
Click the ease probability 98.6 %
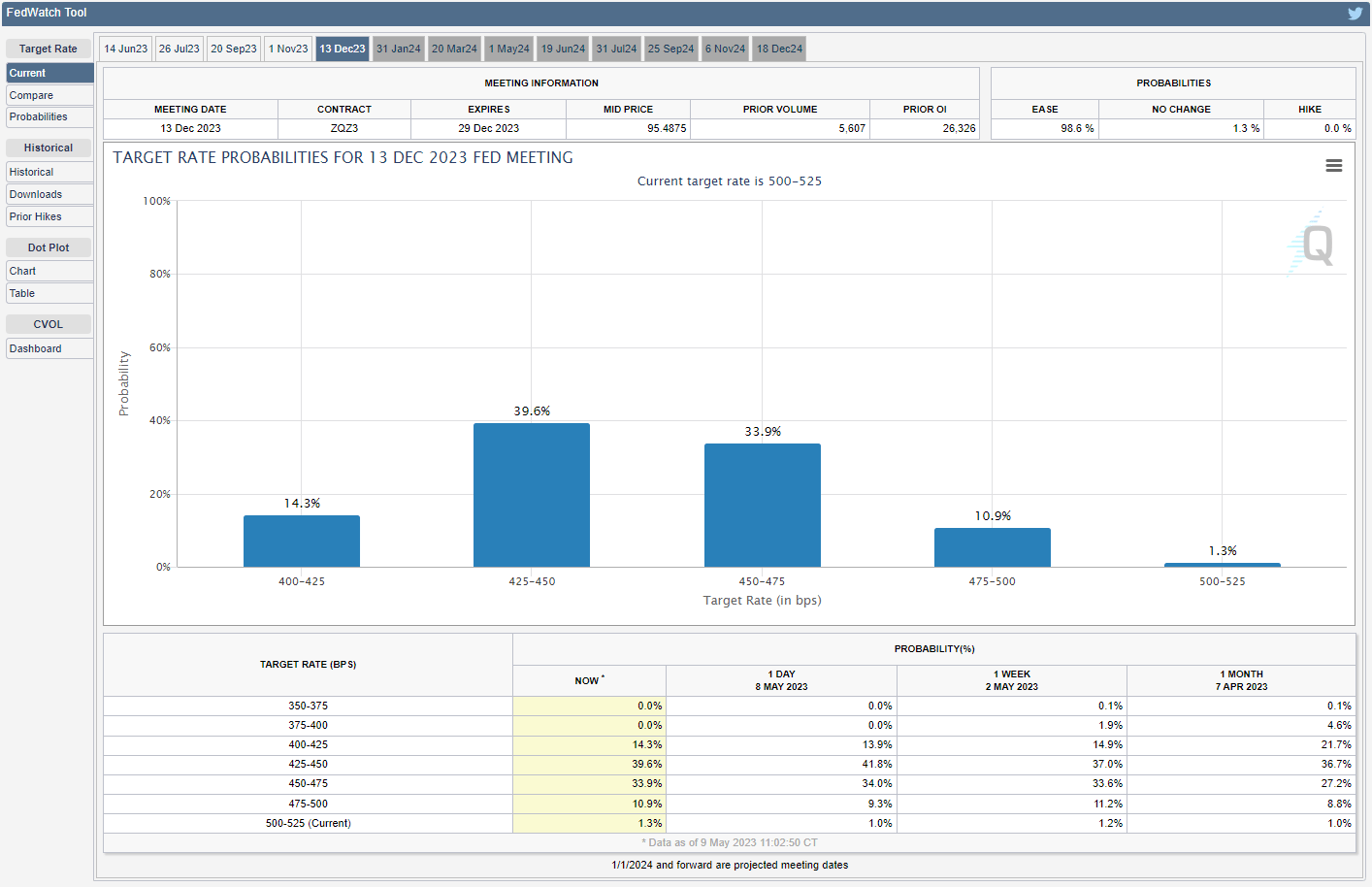1077,128
